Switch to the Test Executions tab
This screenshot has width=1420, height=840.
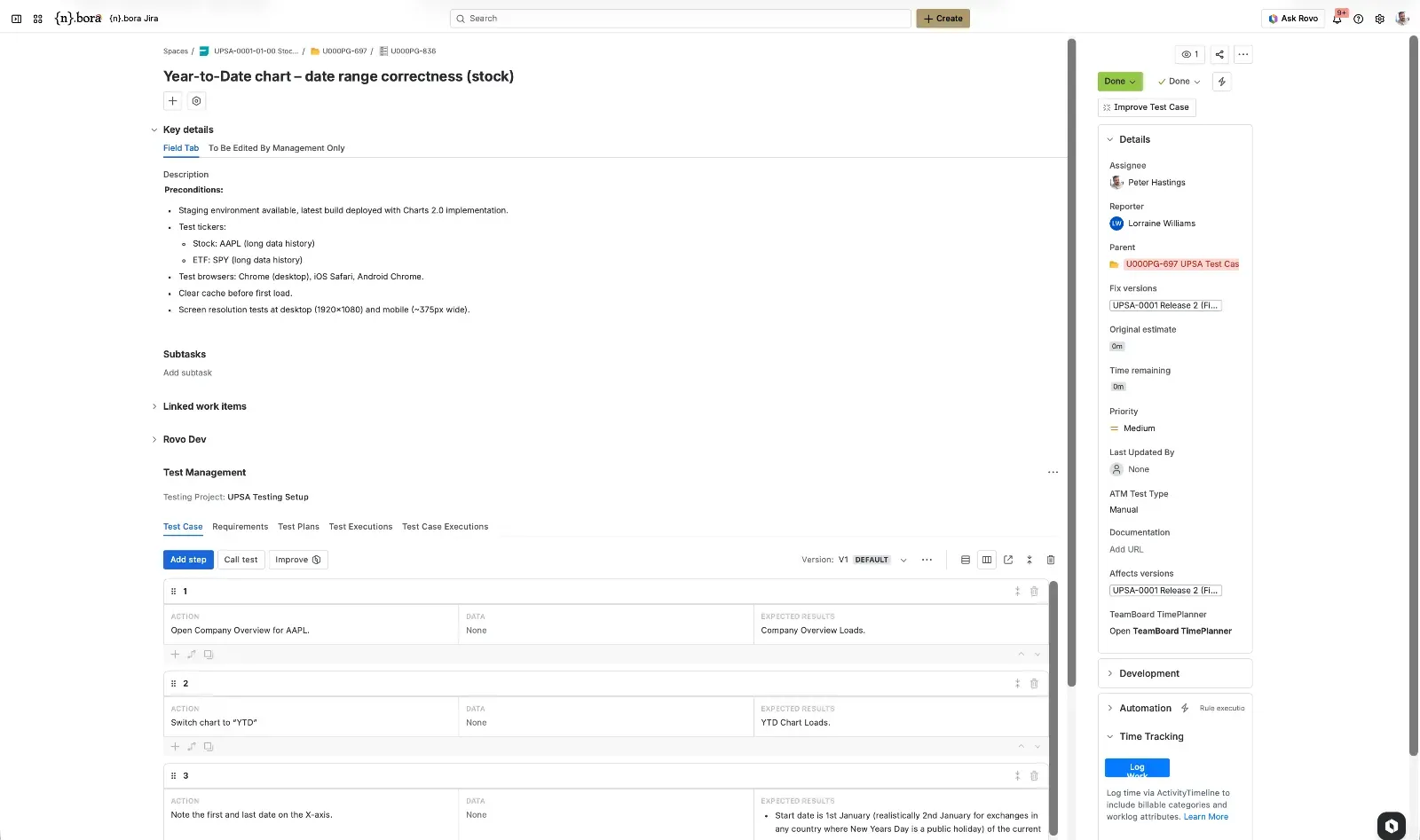pos(360,527)
